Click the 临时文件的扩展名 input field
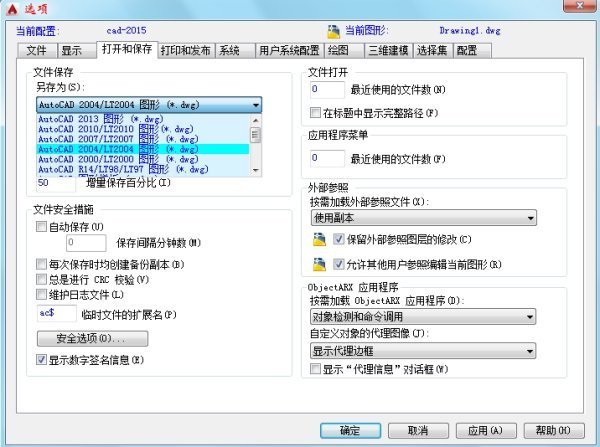Screen dimensions: 600x447 [x=57, y=313]
